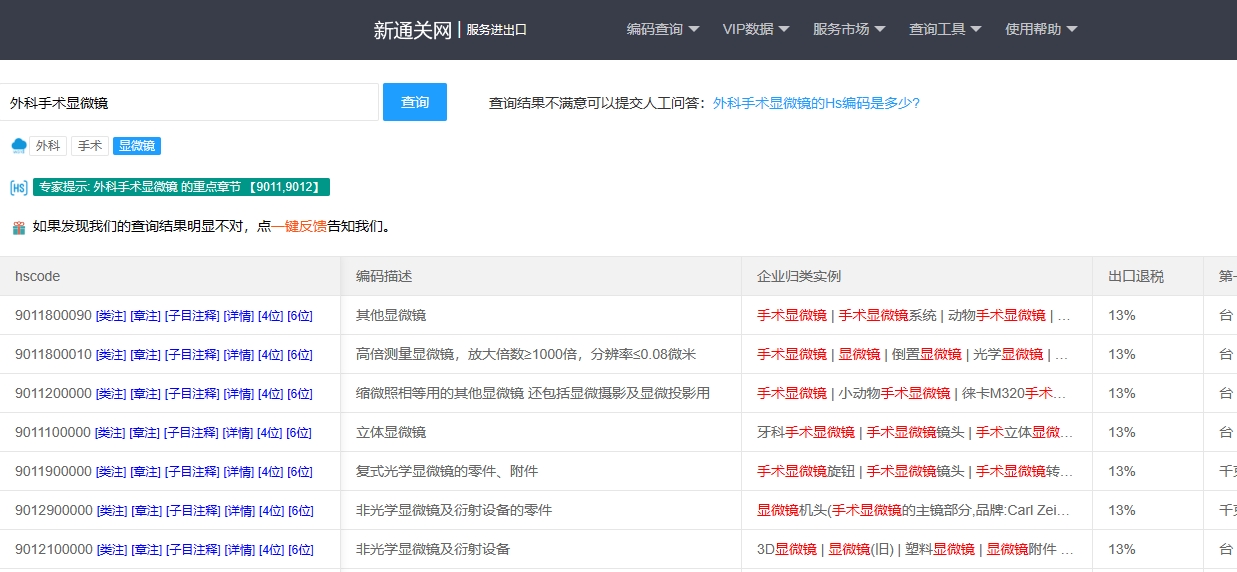Open [详情] for hscode 9011200000
Image resolution: width=1237 pixels, height=572 pixels.
[x=239, y=394]
